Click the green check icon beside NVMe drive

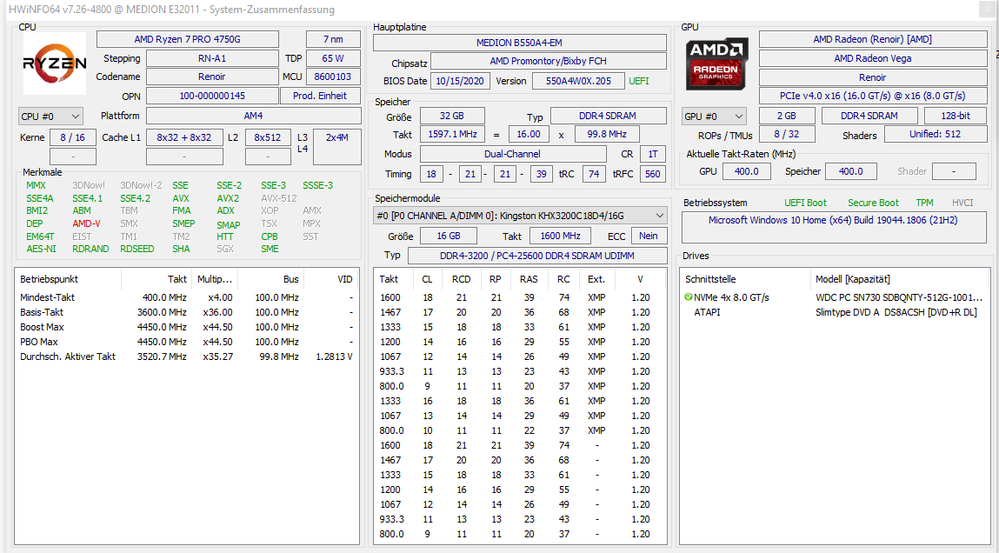coord(688,298)
